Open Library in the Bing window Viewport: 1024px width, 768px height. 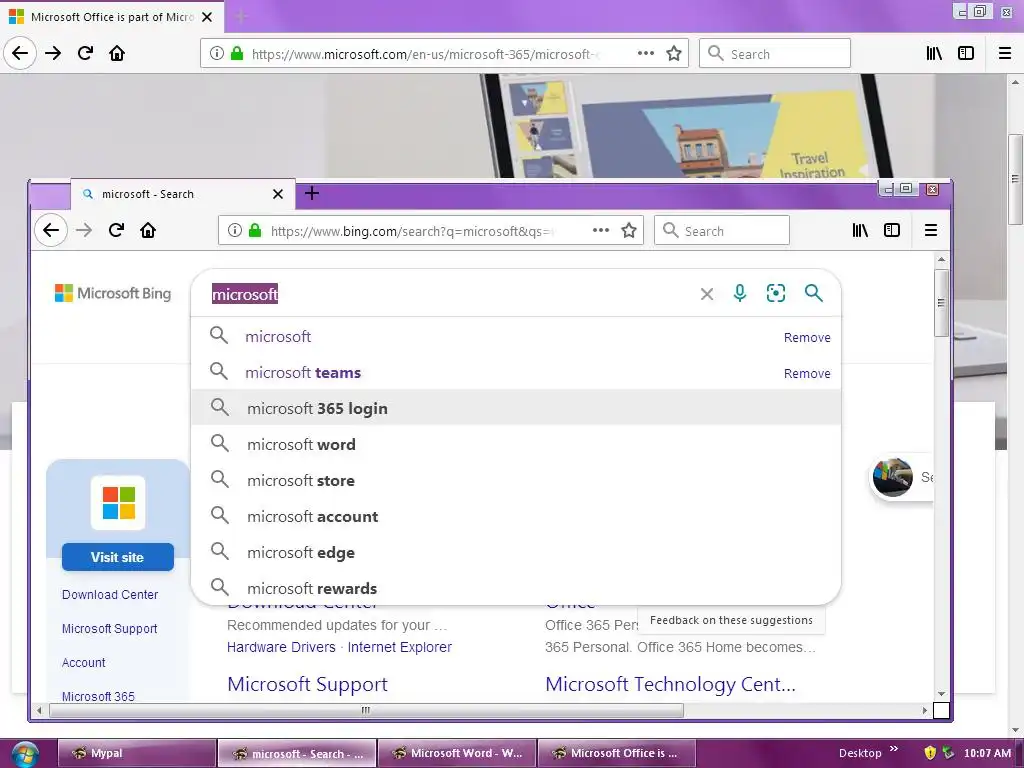click(x=860, y=230)
